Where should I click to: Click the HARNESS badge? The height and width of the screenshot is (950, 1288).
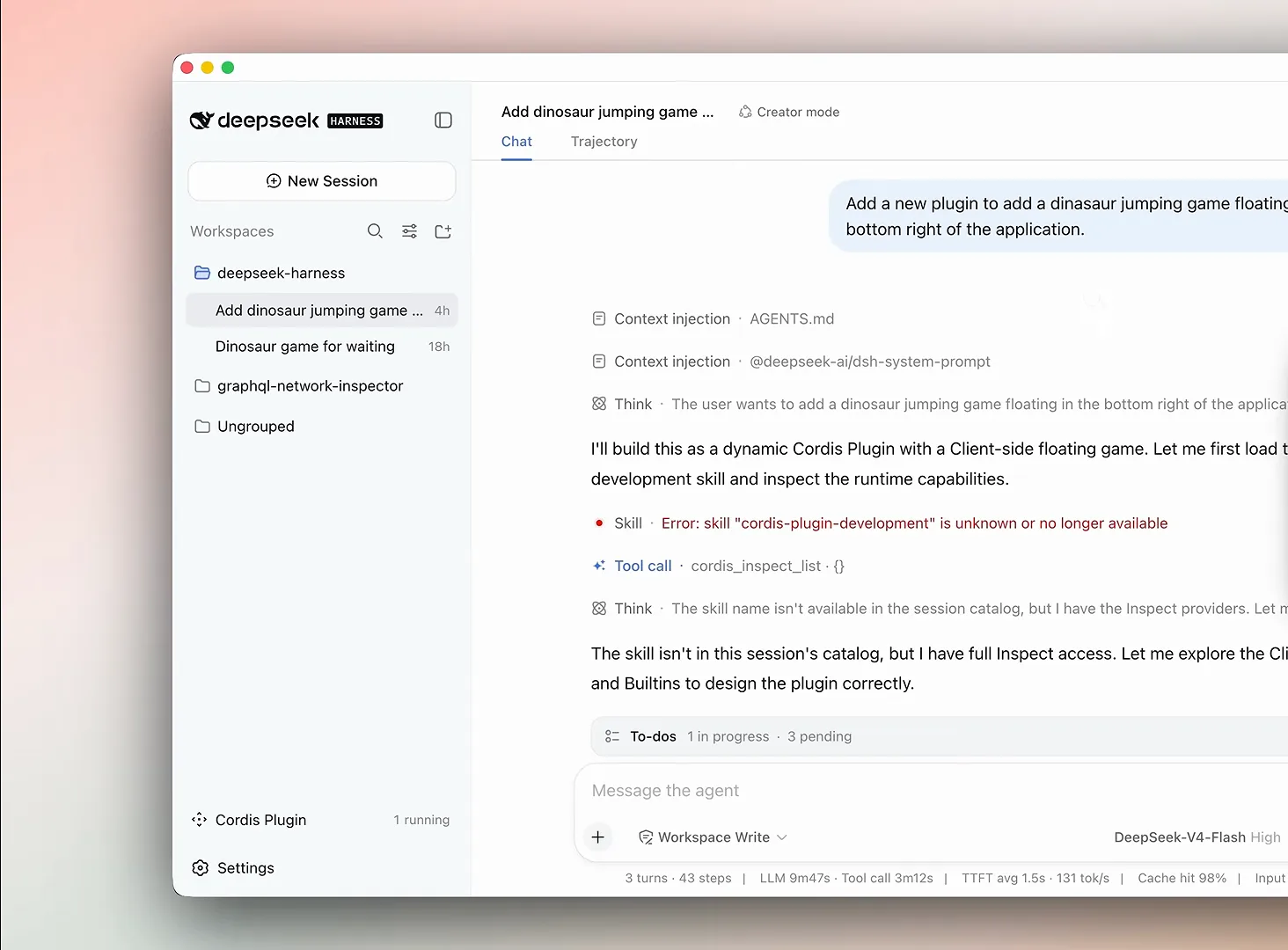coord(355,121)
